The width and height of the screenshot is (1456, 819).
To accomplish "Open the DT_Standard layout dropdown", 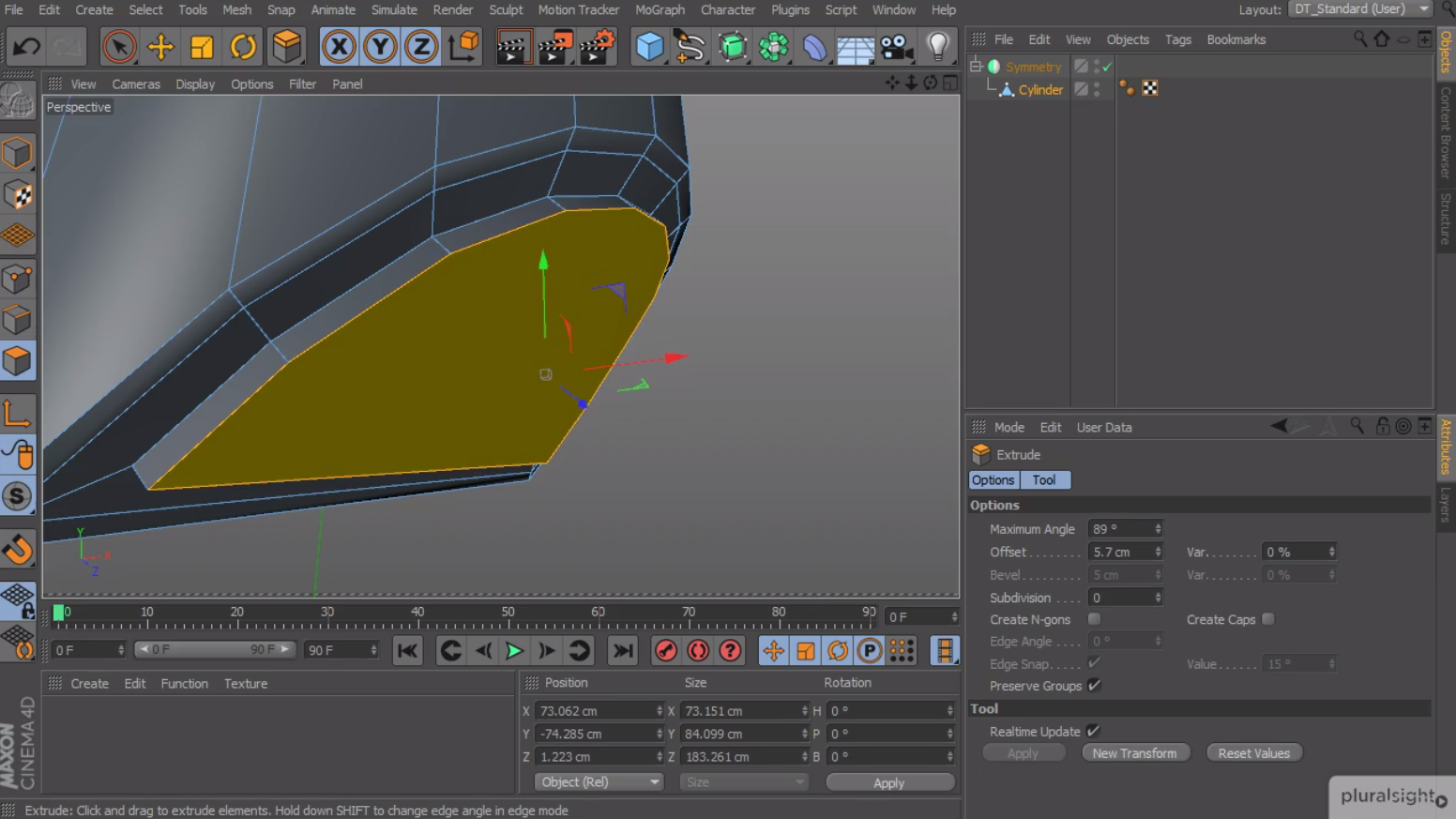I will coord(1359,9).
